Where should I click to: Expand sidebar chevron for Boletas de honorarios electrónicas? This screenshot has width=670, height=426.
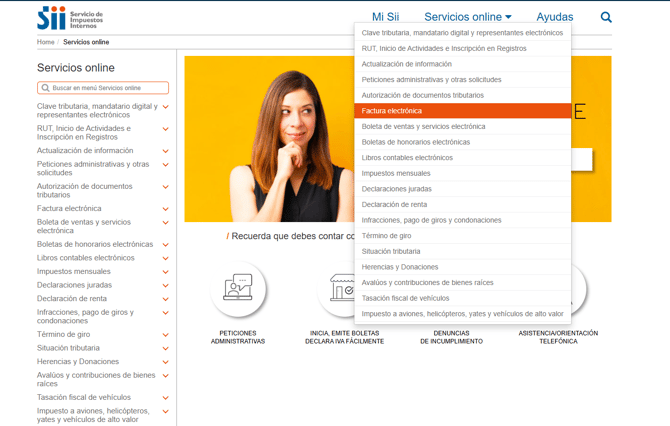click(166, 245)
